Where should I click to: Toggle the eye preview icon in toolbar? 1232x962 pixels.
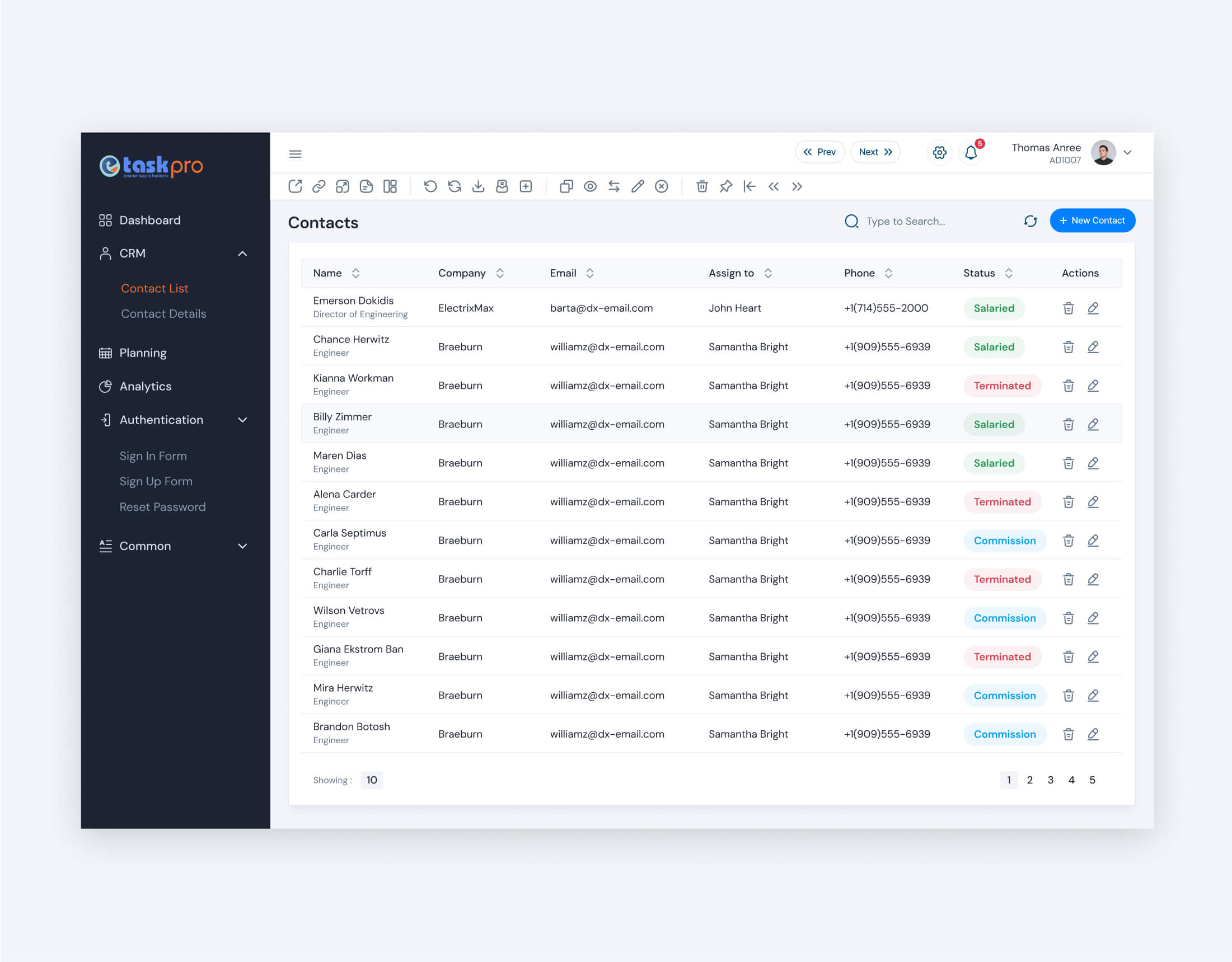[x=590, y=186]
